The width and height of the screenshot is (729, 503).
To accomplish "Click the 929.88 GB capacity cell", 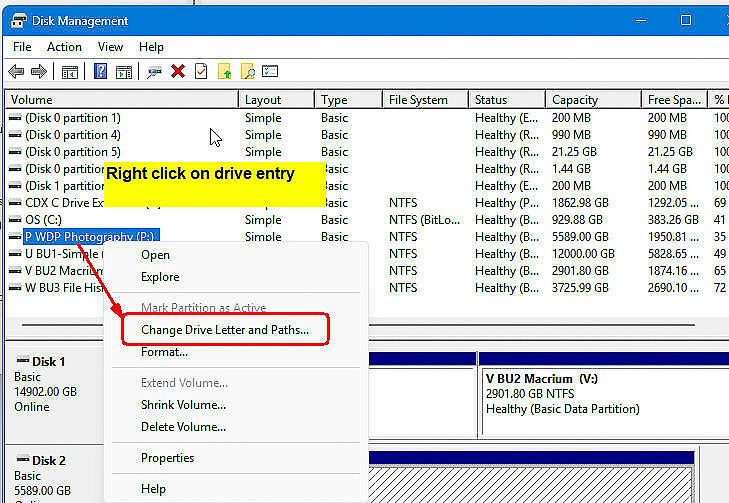I will (x=577, y=220).
